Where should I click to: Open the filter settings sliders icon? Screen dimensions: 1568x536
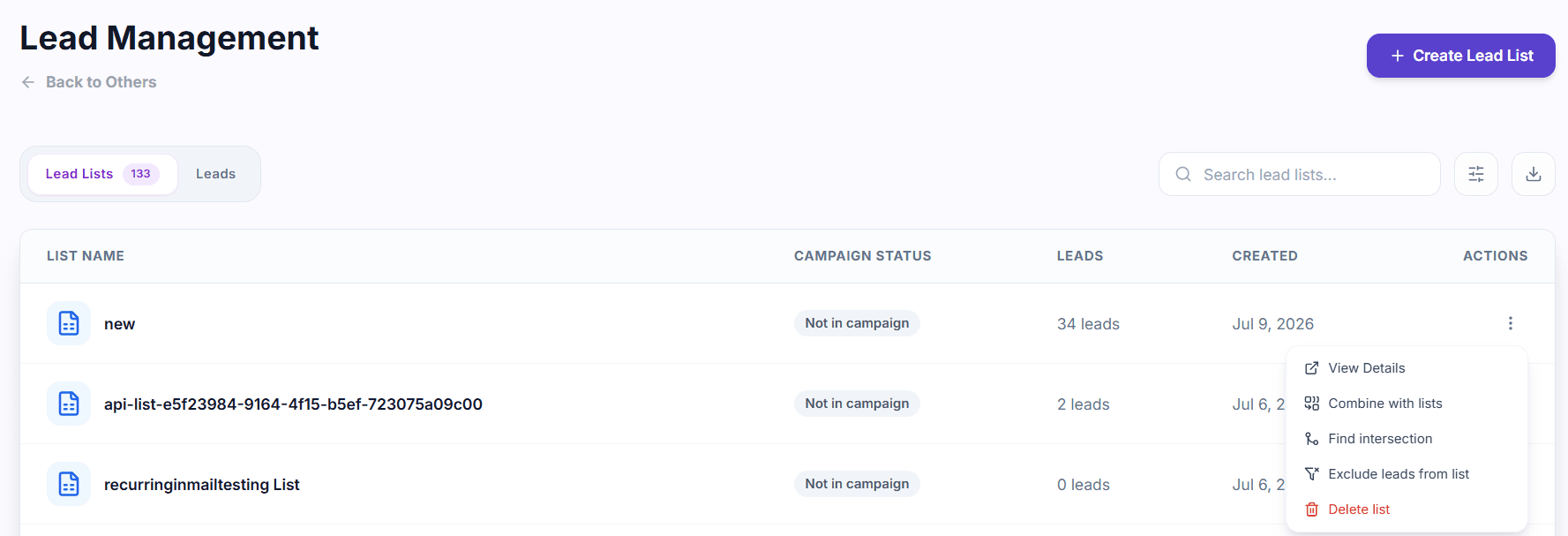pyautogui.click(x=1475, y=174)
